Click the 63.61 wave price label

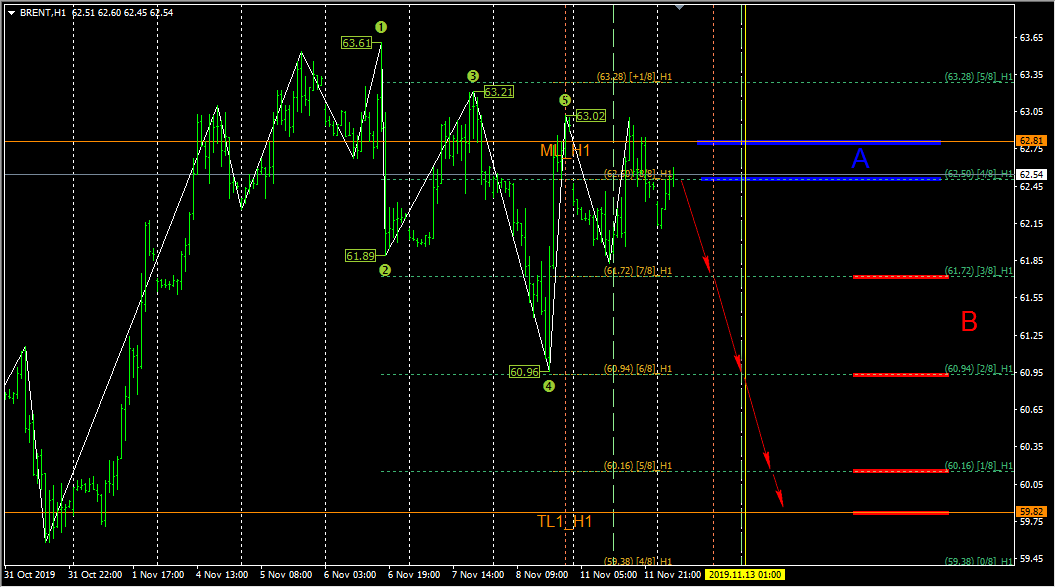click(x=356, y=43)
